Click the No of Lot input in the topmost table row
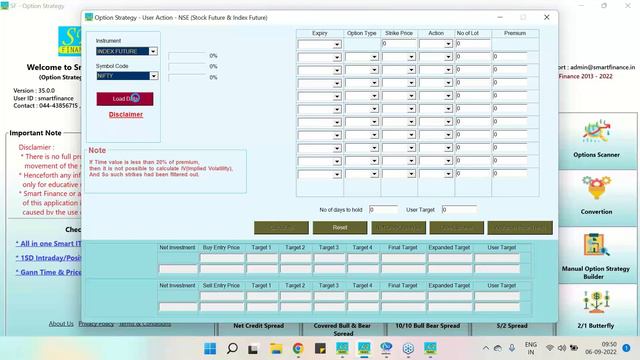This screenshot has height=360, width=640. (x=473, y=44)
